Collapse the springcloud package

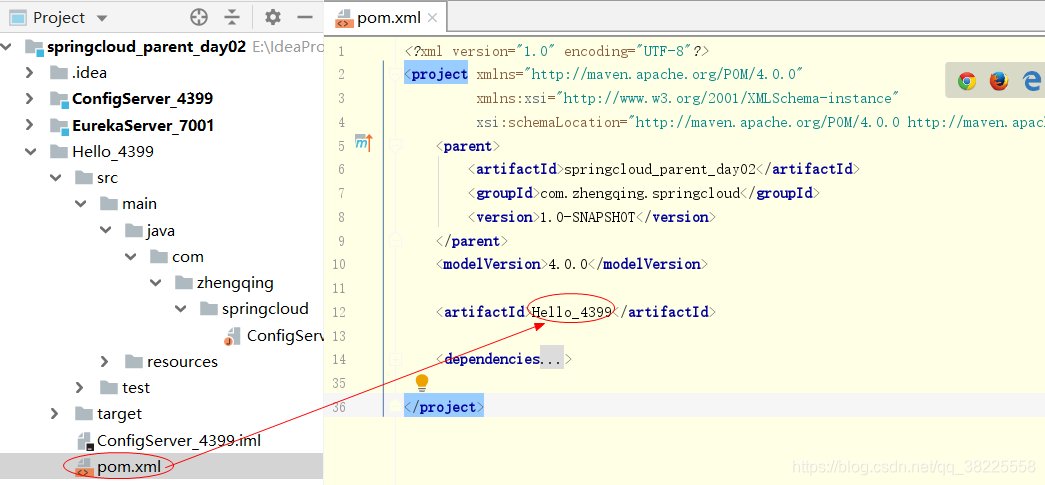(181, 309)
